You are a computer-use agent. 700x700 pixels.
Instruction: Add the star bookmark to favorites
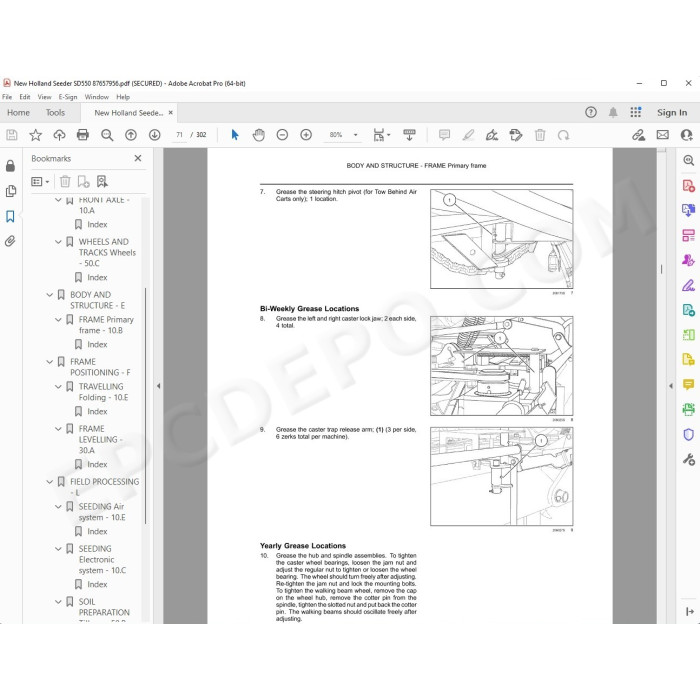(36, 135)
